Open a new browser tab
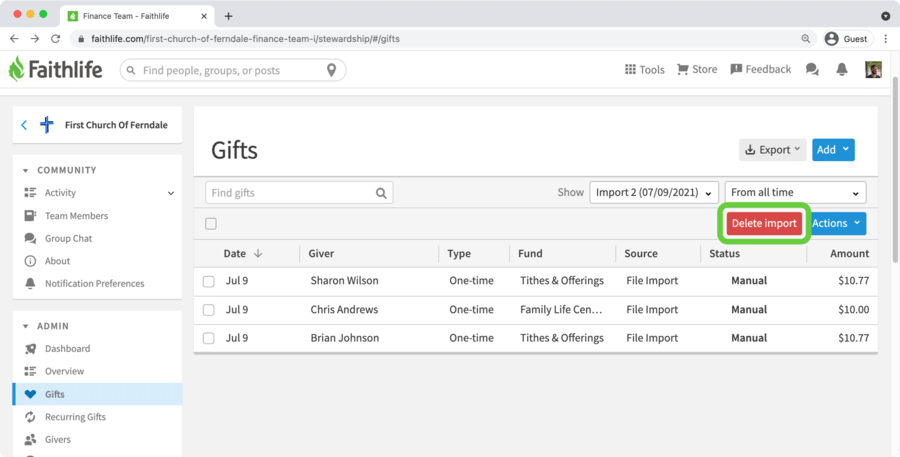The width and height of the screenshot is (900, 457). (228, 16)
